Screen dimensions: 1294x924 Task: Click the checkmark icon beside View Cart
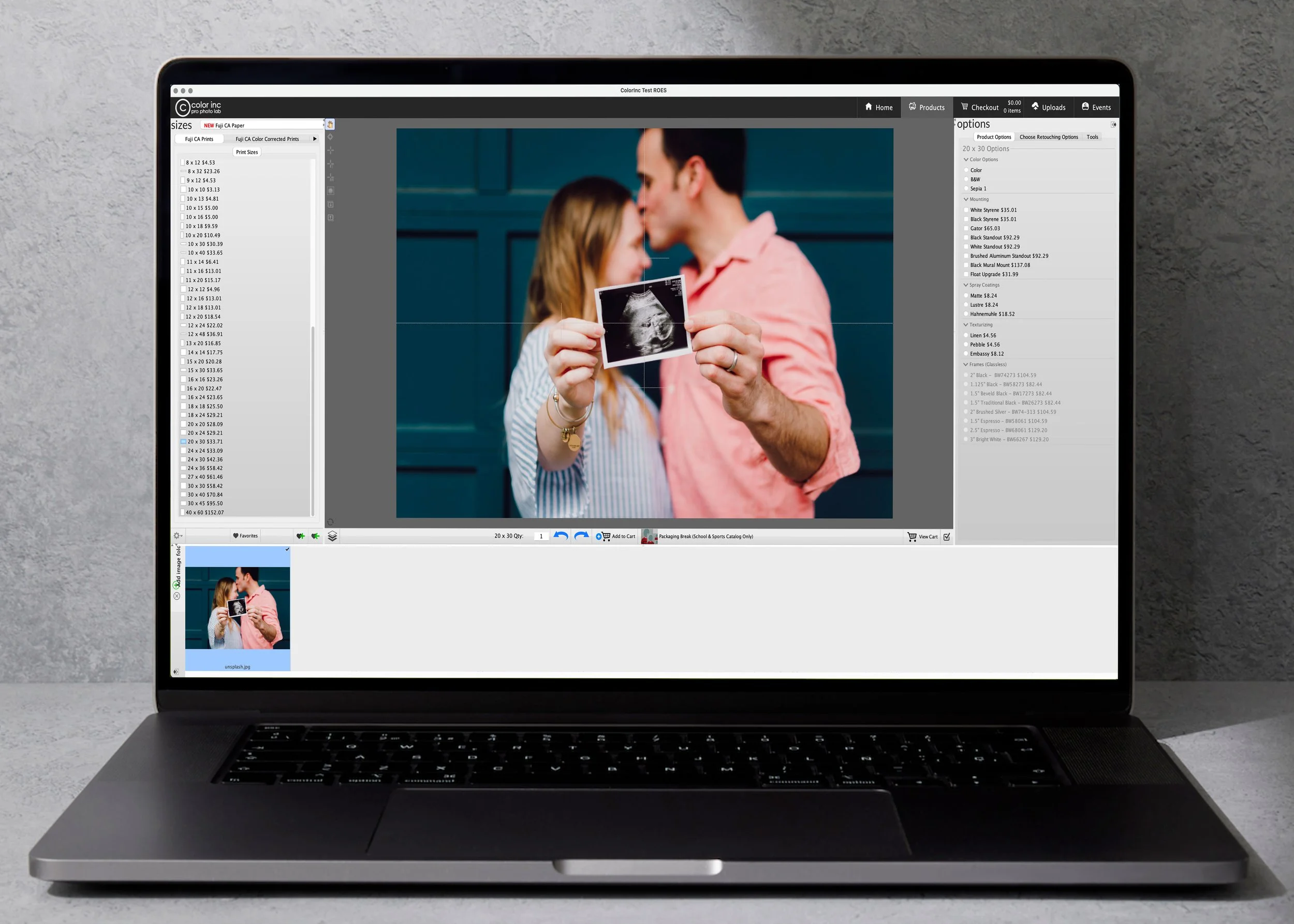[947, 536]
